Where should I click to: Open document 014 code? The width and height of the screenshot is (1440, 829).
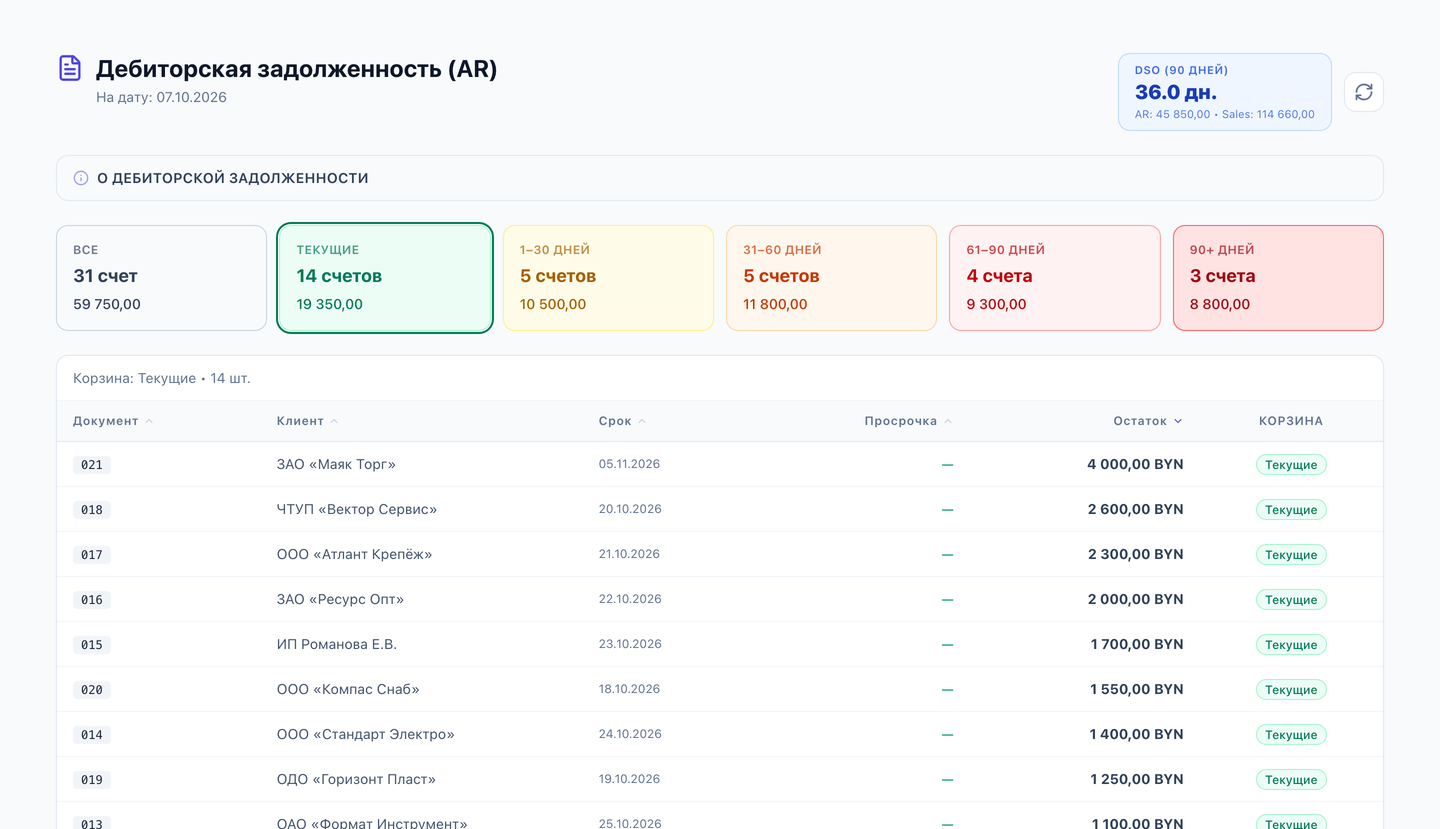click(92, 735)
